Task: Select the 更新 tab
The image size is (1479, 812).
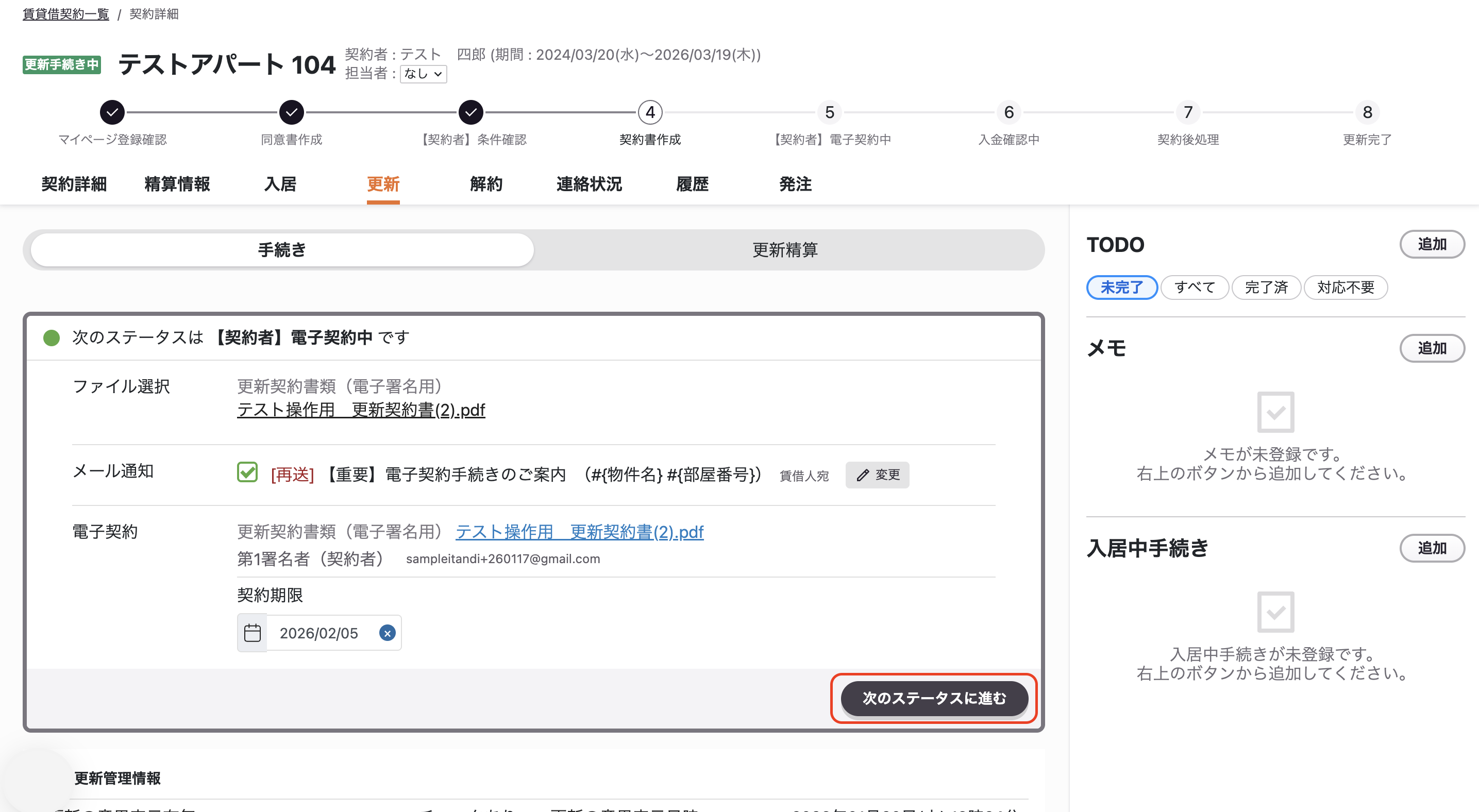Action: pyautogui.click(x=383, y=184)
